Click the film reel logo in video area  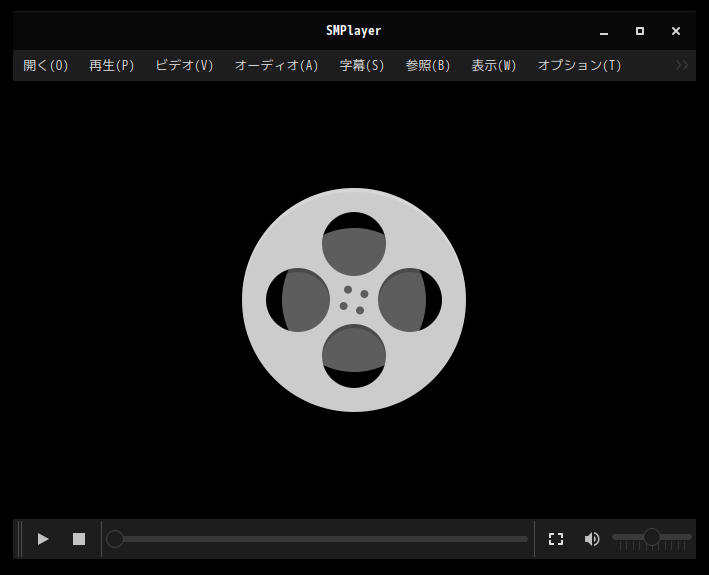point(354,300)
